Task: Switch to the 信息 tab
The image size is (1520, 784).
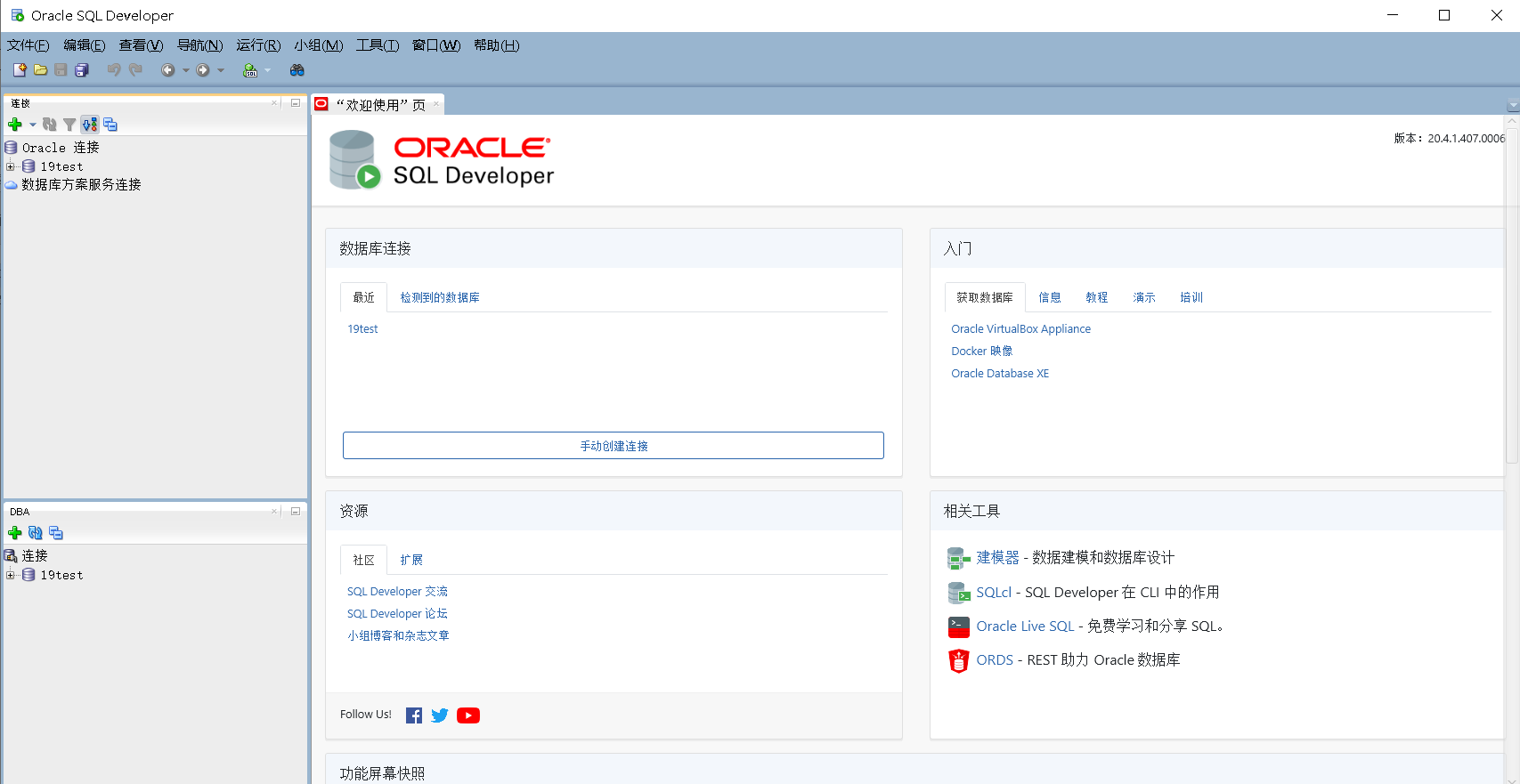Action: 1050,298
